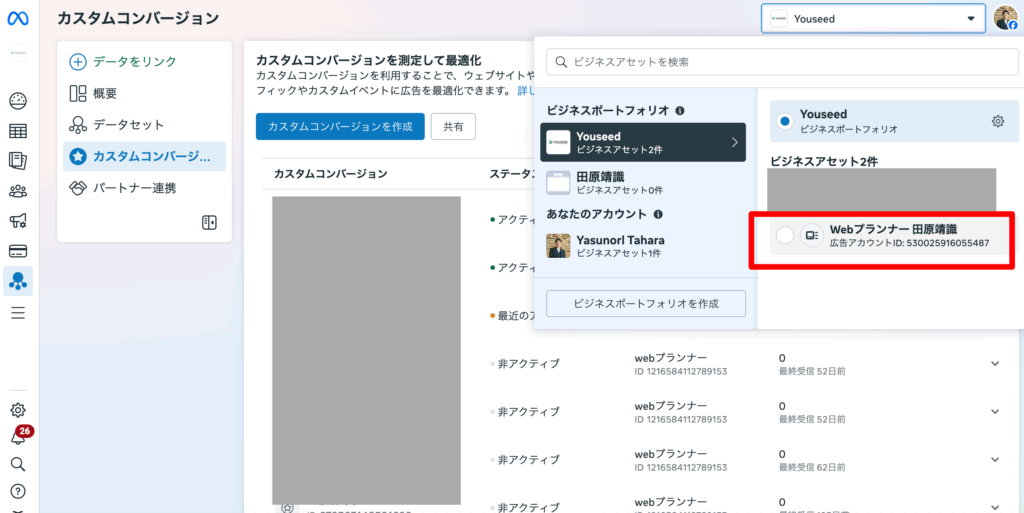The width and height of the screenshot is (1024, 513).
Task: Click the search magnifier in sidebar
Action: tap(18, 464)
